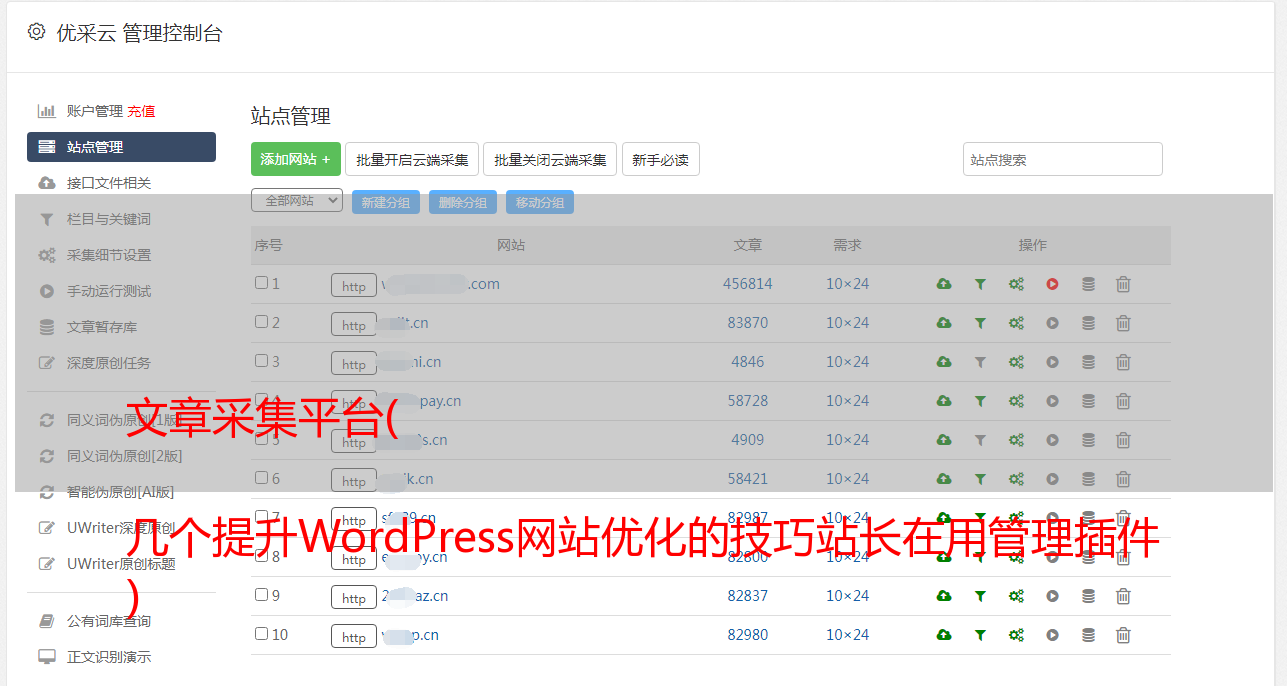This screenshot has height=686, width=1287.
Task: Open the http selector for az.cn row
Action: point(354,598)
